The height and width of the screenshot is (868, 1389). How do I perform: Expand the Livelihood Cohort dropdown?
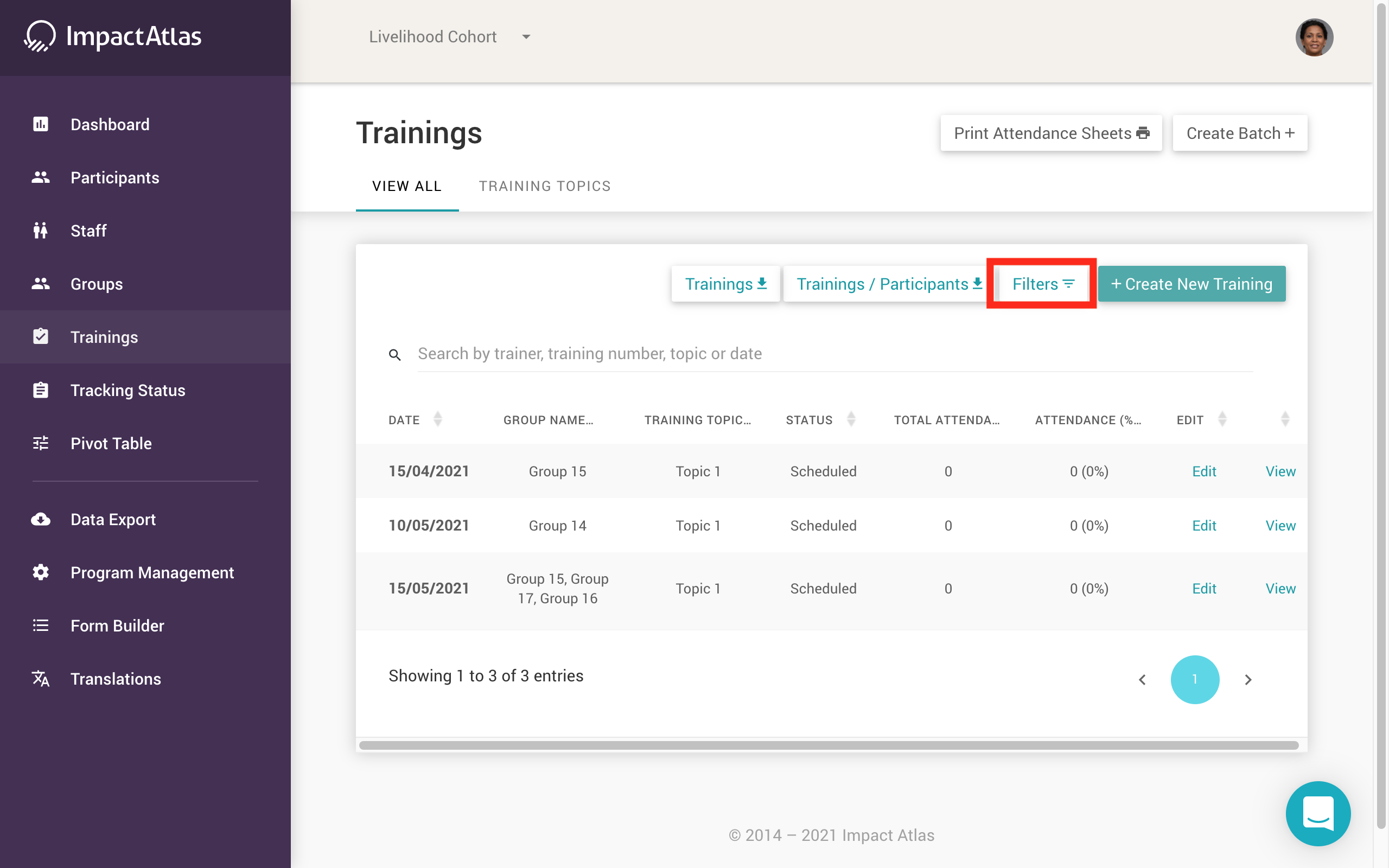click(526, 37)
